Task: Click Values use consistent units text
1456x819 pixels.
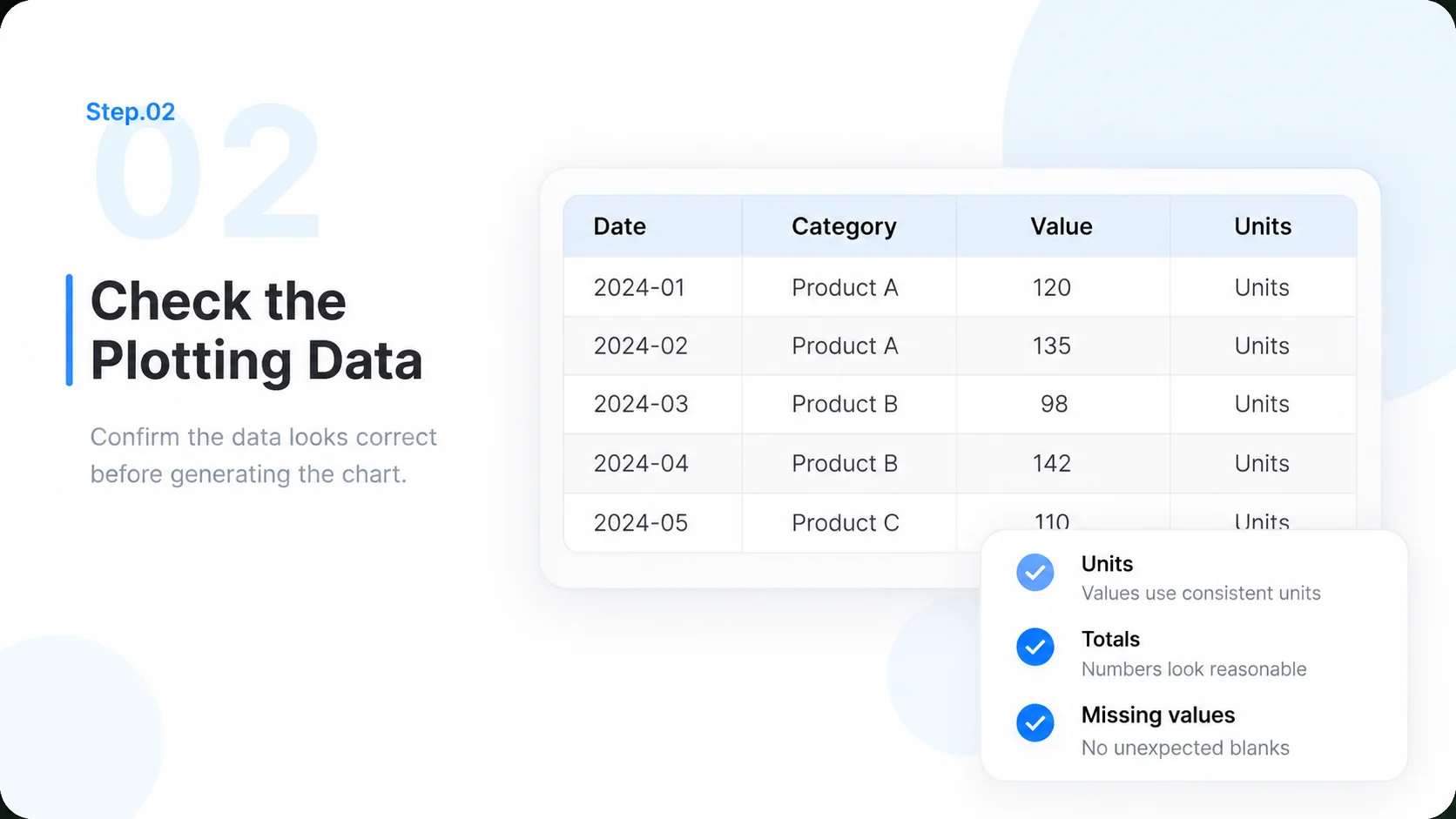Action: coord(1201,594)
